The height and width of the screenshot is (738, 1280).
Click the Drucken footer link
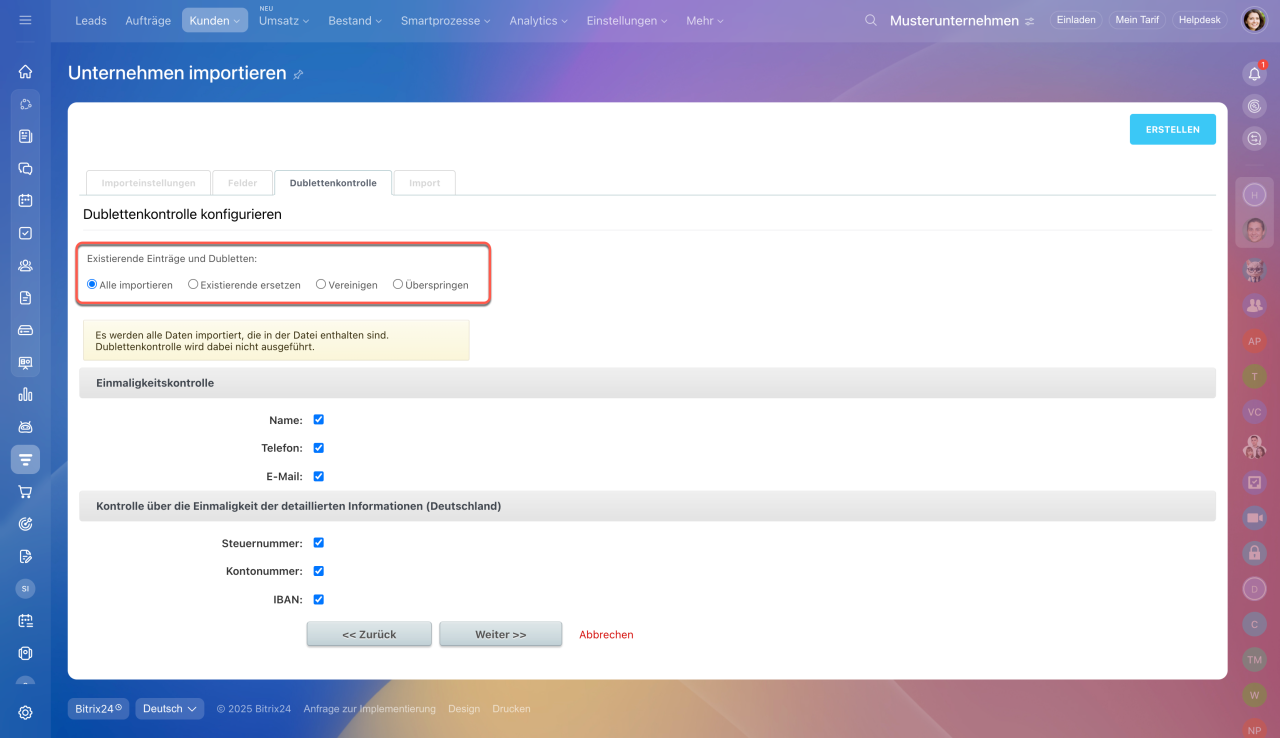tap(511, 709)
